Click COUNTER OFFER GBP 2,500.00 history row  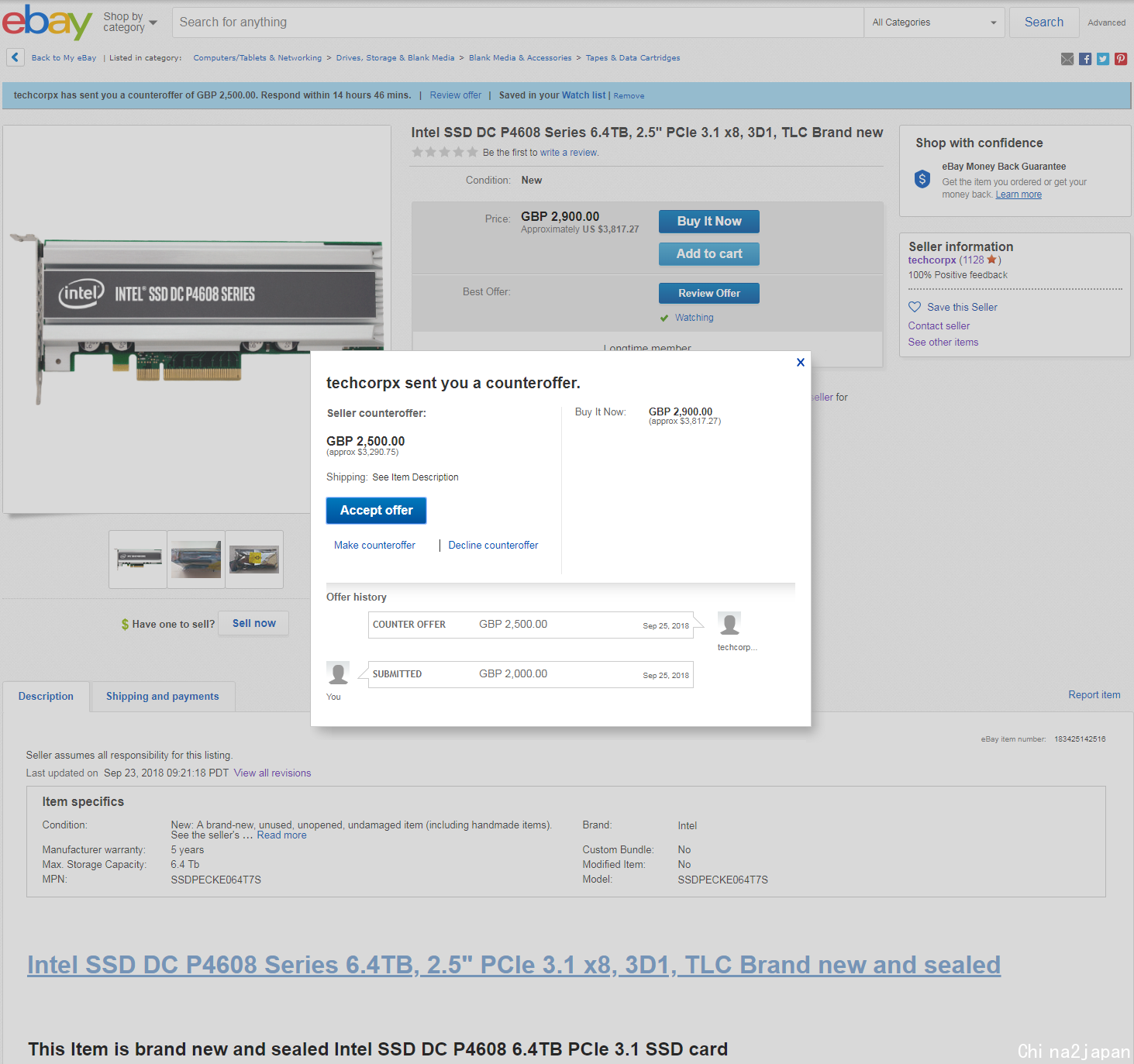(x=531, y=625)
